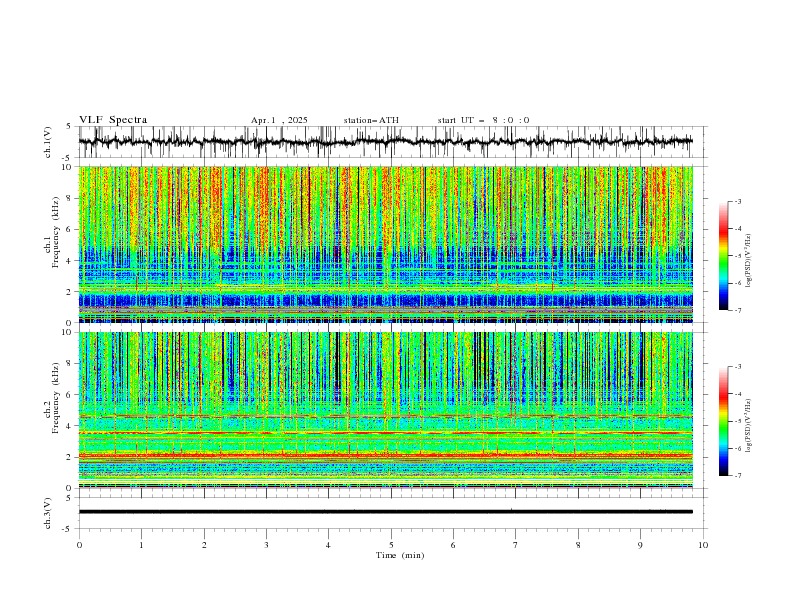This screenshot has width=792, height=612.
Task: Select the ch.2 color bar log(PSD) label
Action: click(x=748, y=426)
